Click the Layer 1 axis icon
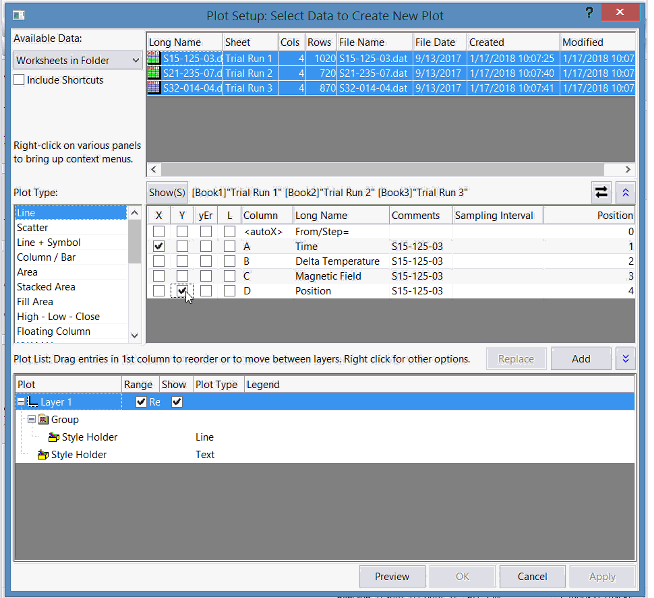The image size is (654, 598). click(33, 402)
